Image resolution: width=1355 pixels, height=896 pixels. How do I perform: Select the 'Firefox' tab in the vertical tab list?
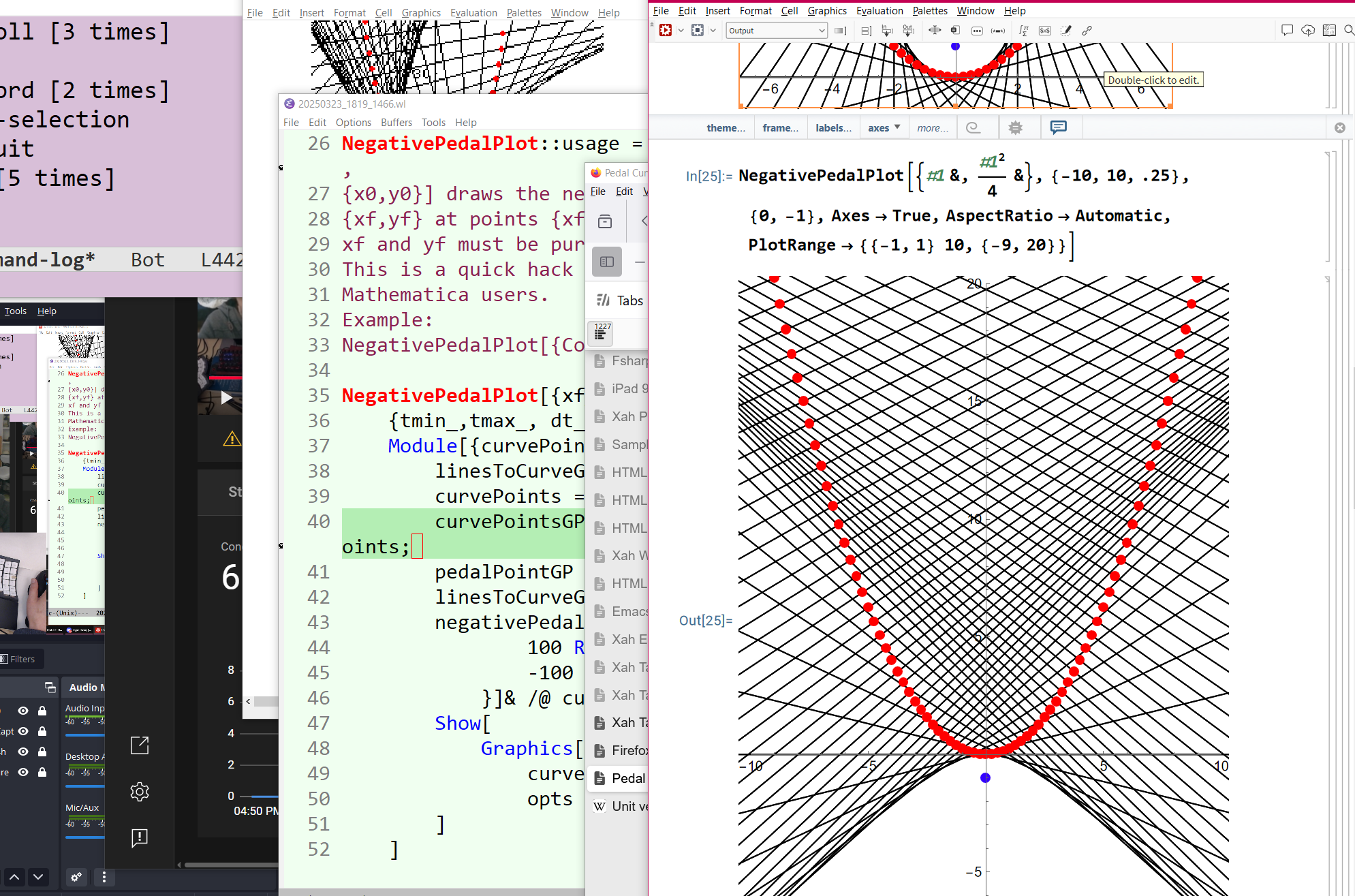point(620,750)
